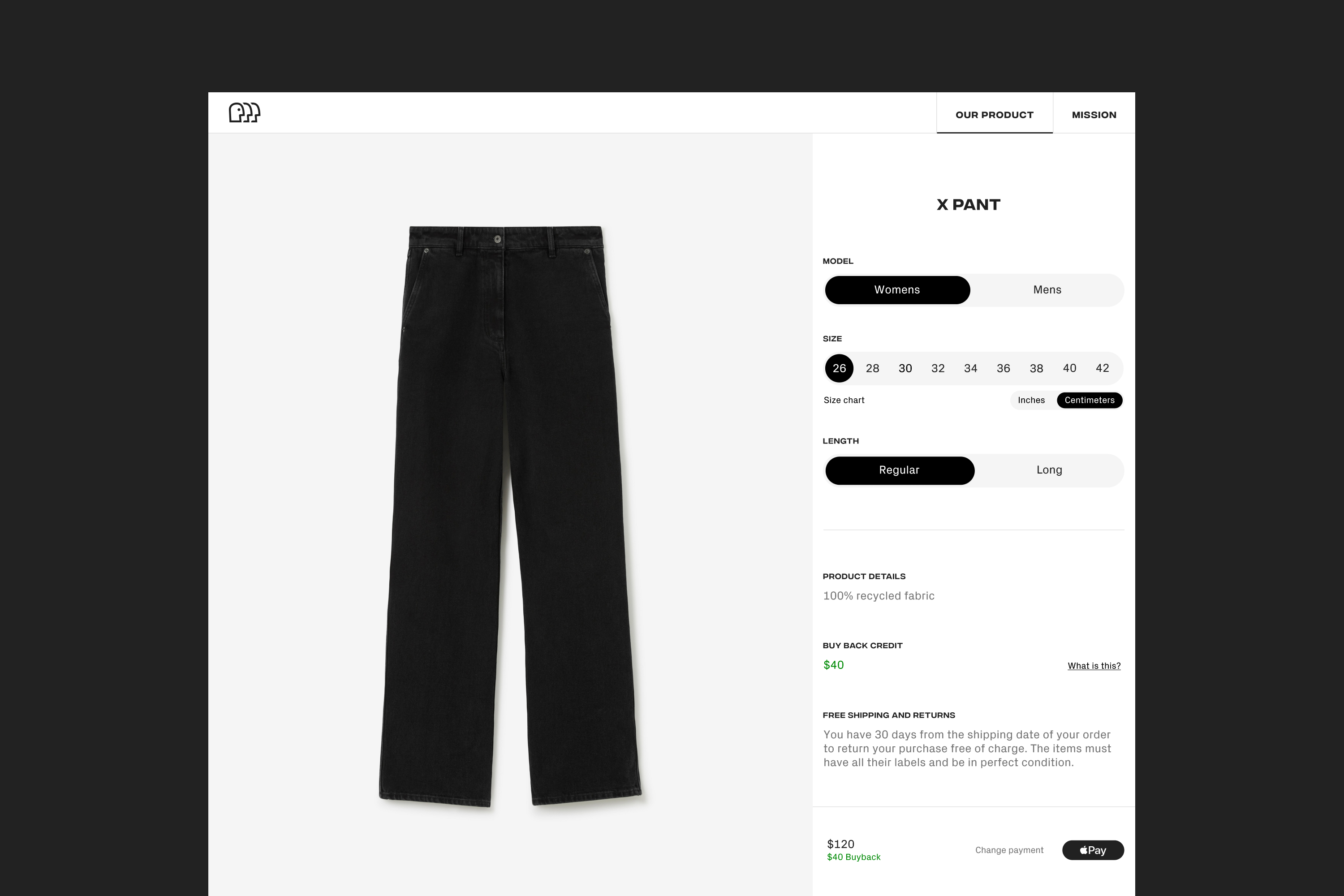The image size is (1344, 896).
Task: Click the What is this? link
Action: point(1094,666)
